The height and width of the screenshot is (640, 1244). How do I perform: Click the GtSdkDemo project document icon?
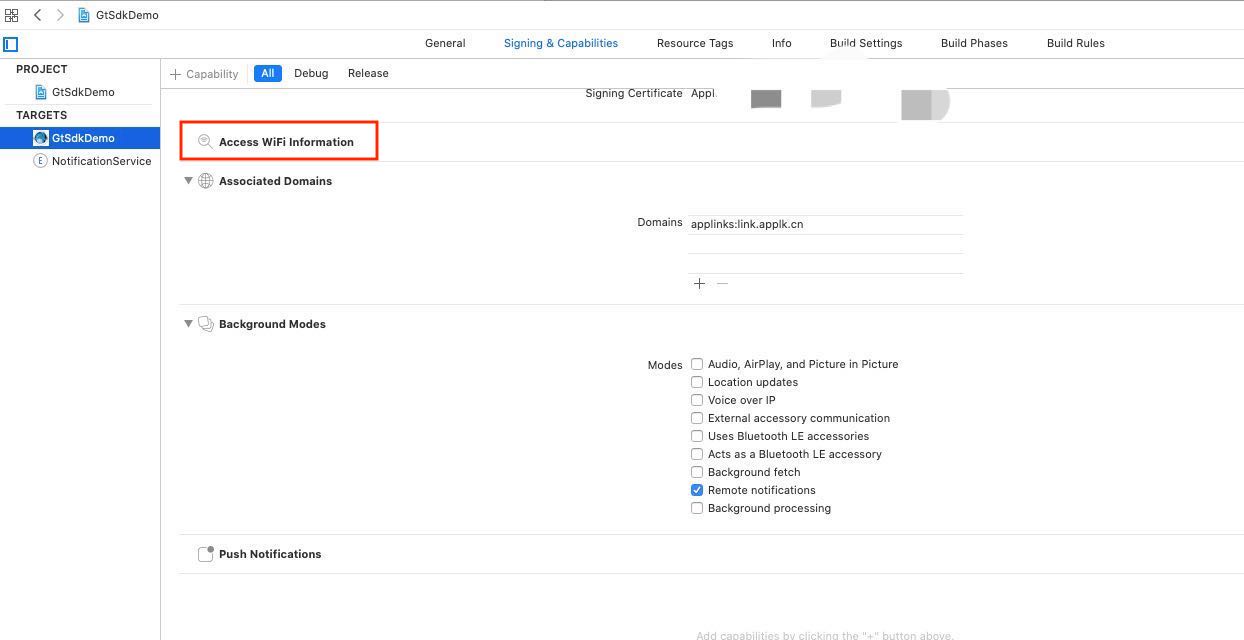(x=41, y=92)
